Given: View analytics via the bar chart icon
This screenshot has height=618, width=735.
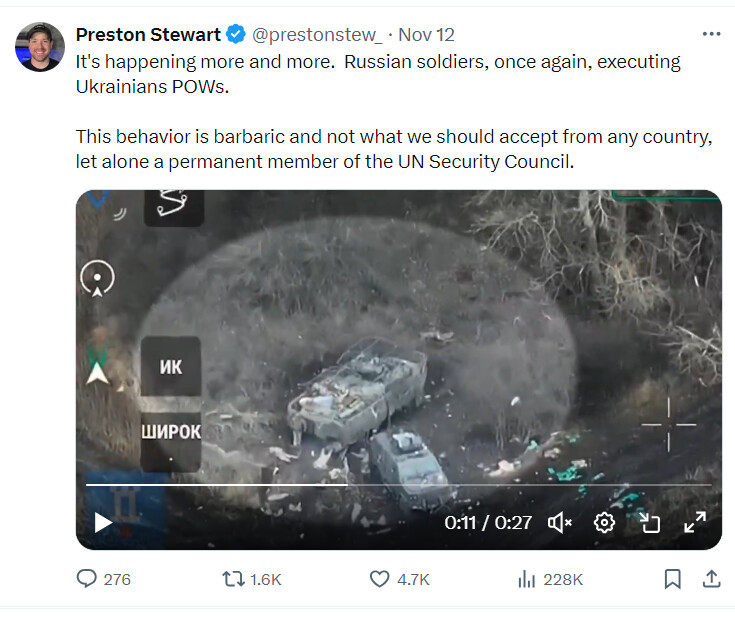Looking at the screenshot, I should [x=526, y=579].
